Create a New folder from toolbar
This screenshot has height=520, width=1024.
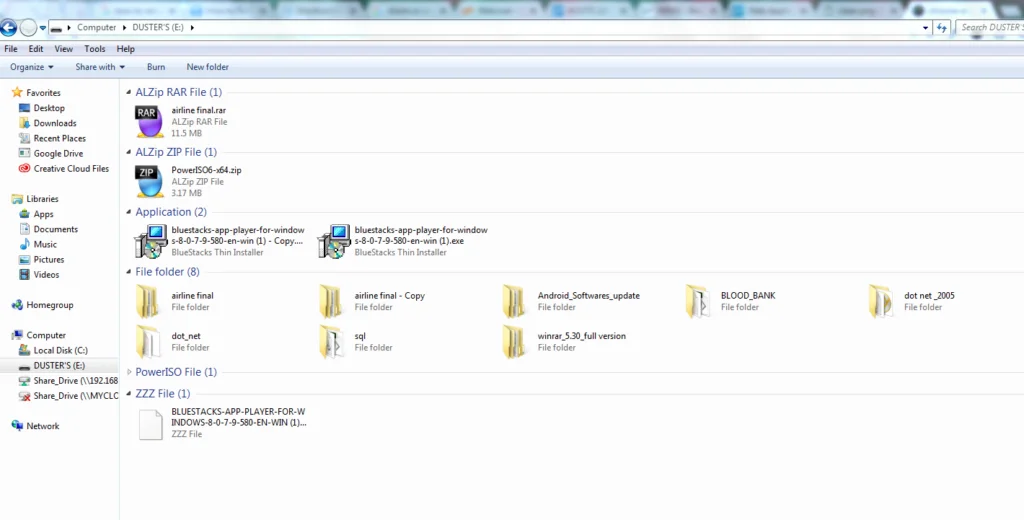click(x=208, y=67)
